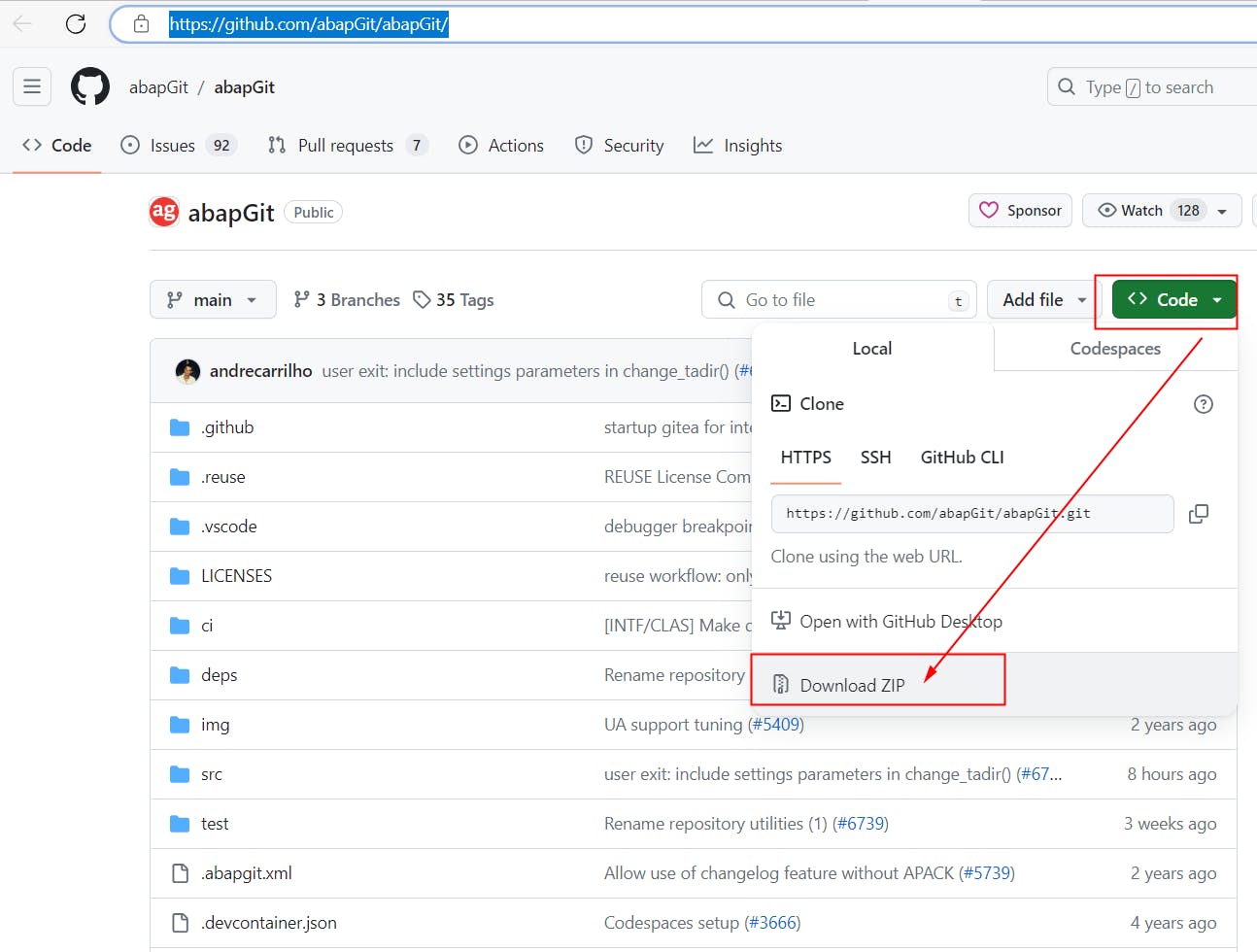The width and height of the screenshot is (1257, 952).
Task: Click the GitHub octocat logo
Action: pos(90,86)
